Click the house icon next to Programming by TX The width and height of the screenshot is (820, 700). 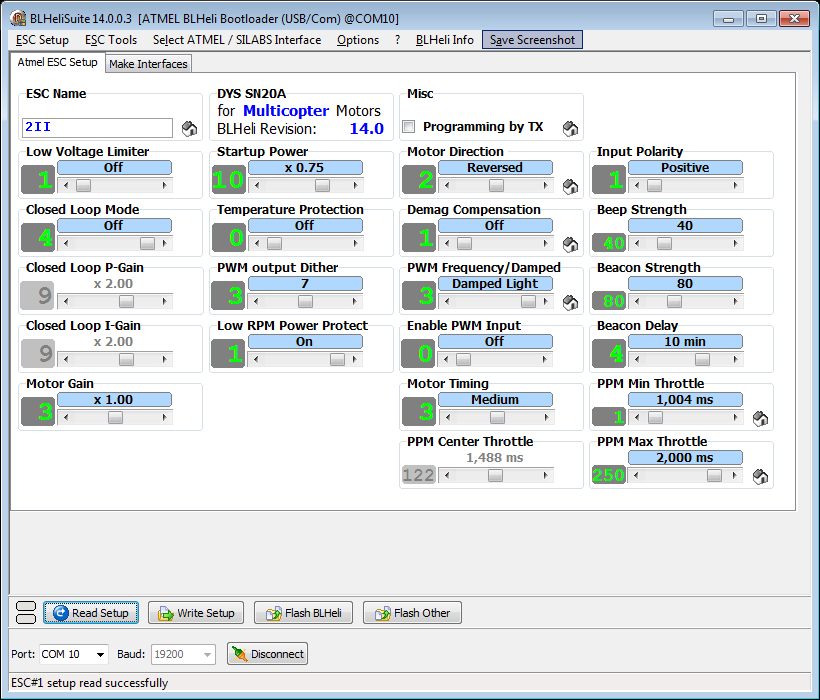tap(570, 128)
